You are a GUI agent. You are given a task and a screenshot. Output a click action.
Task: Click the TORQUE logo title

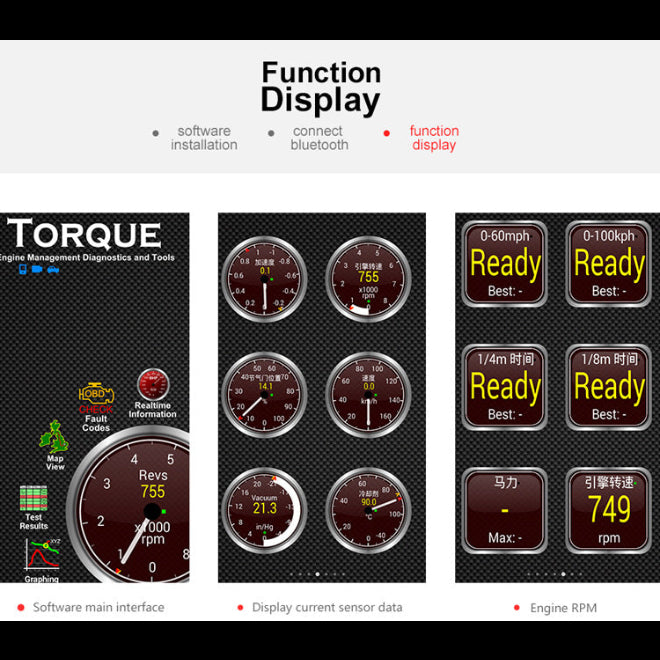pyautogui.click(x=84, y=233)
